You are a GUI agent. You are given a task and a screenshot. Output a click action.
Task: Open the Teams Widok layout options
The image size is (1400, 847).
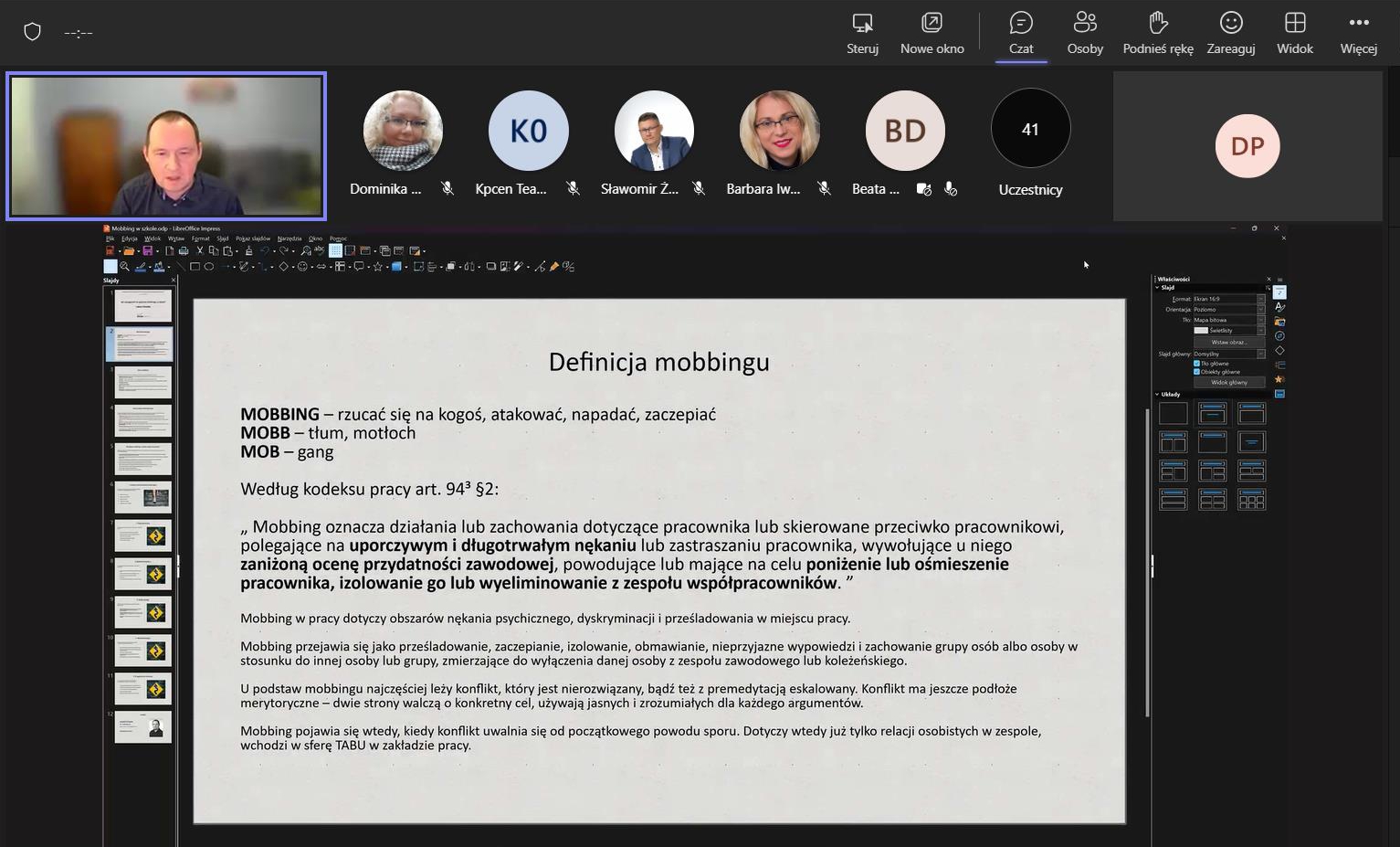[1295, 34]
